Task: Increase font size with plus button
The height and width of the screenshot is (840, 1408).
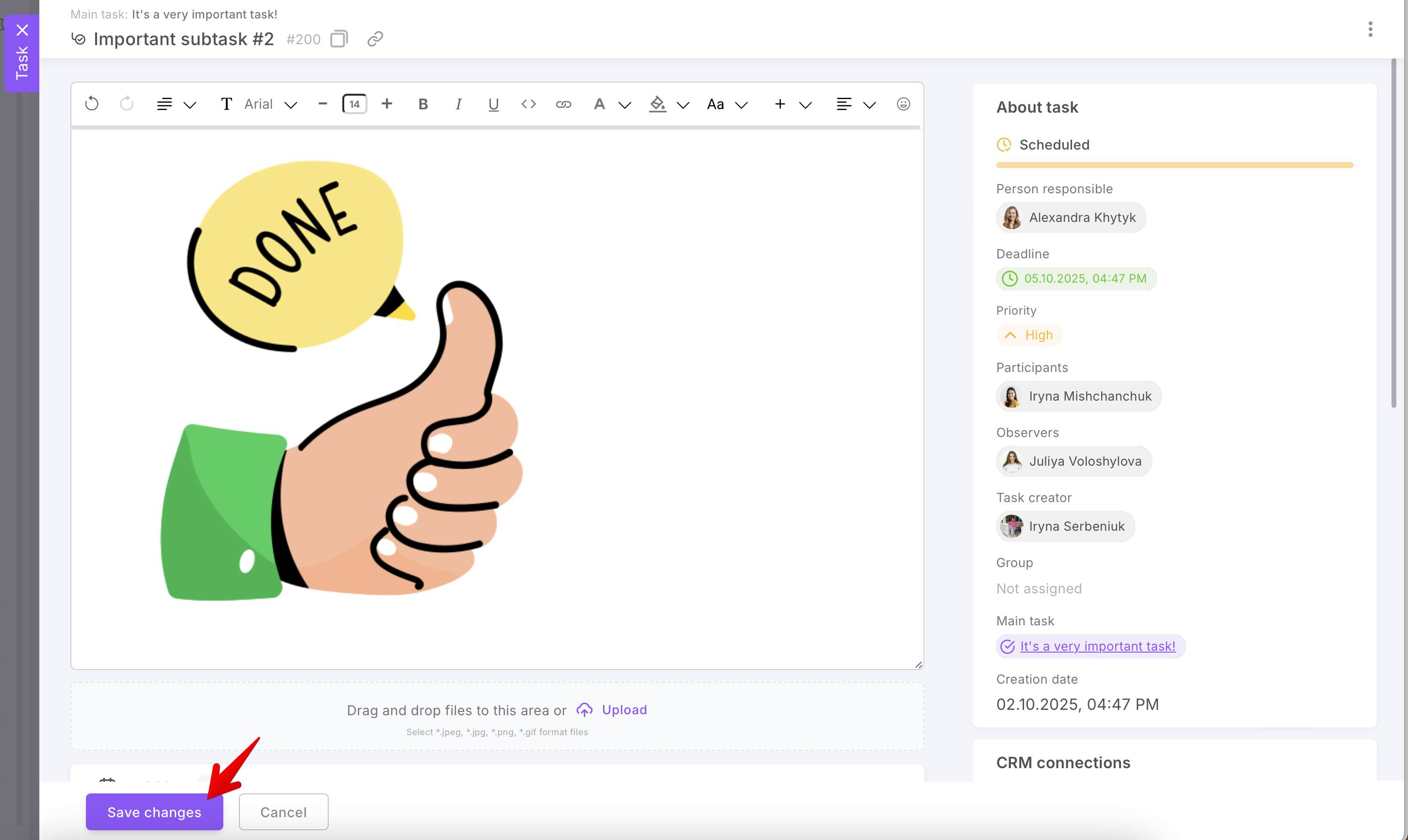Action: pyautogui.click(x=387, y=103)
